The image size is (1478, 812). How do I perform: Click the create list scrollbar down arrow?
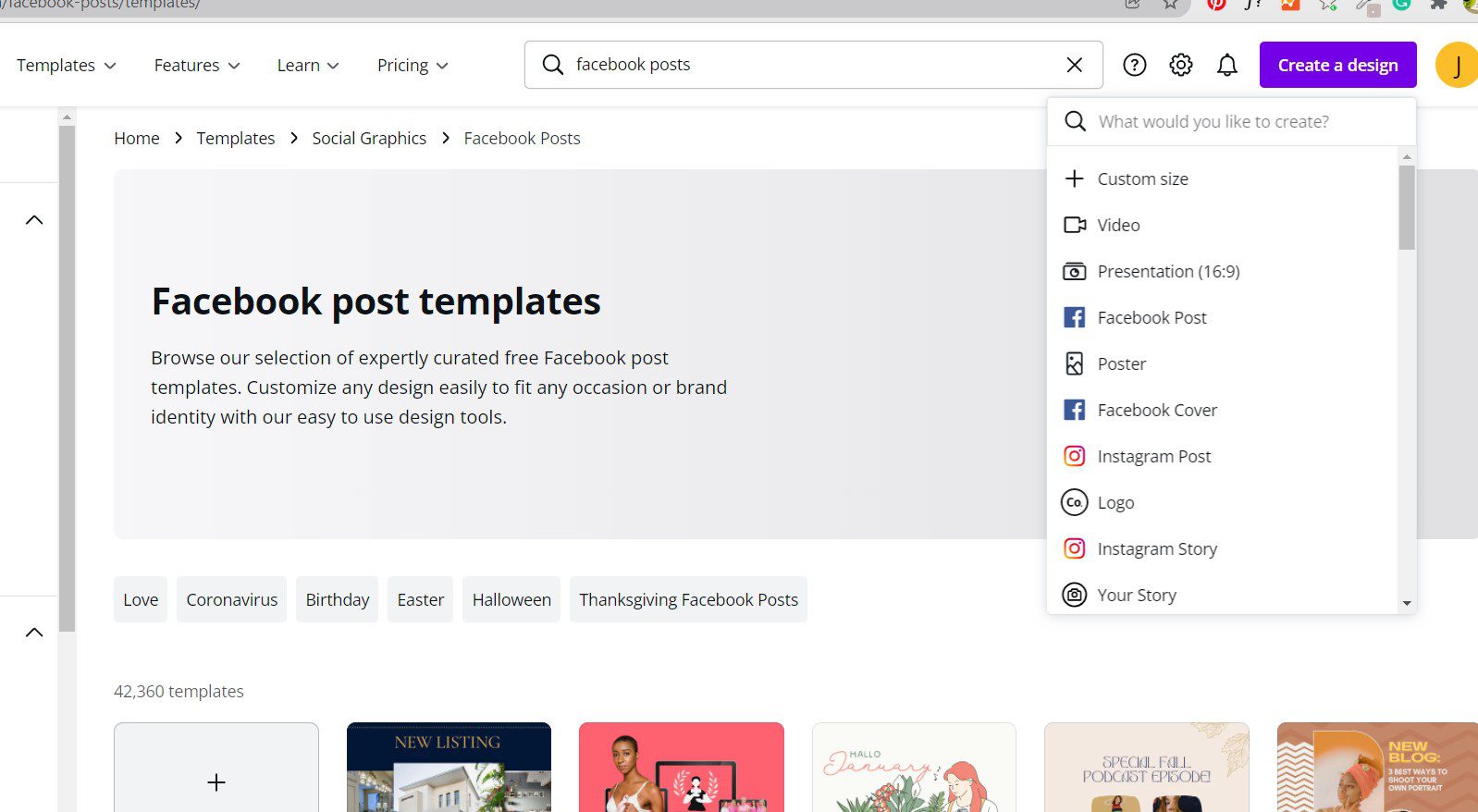pos(1407,603)
